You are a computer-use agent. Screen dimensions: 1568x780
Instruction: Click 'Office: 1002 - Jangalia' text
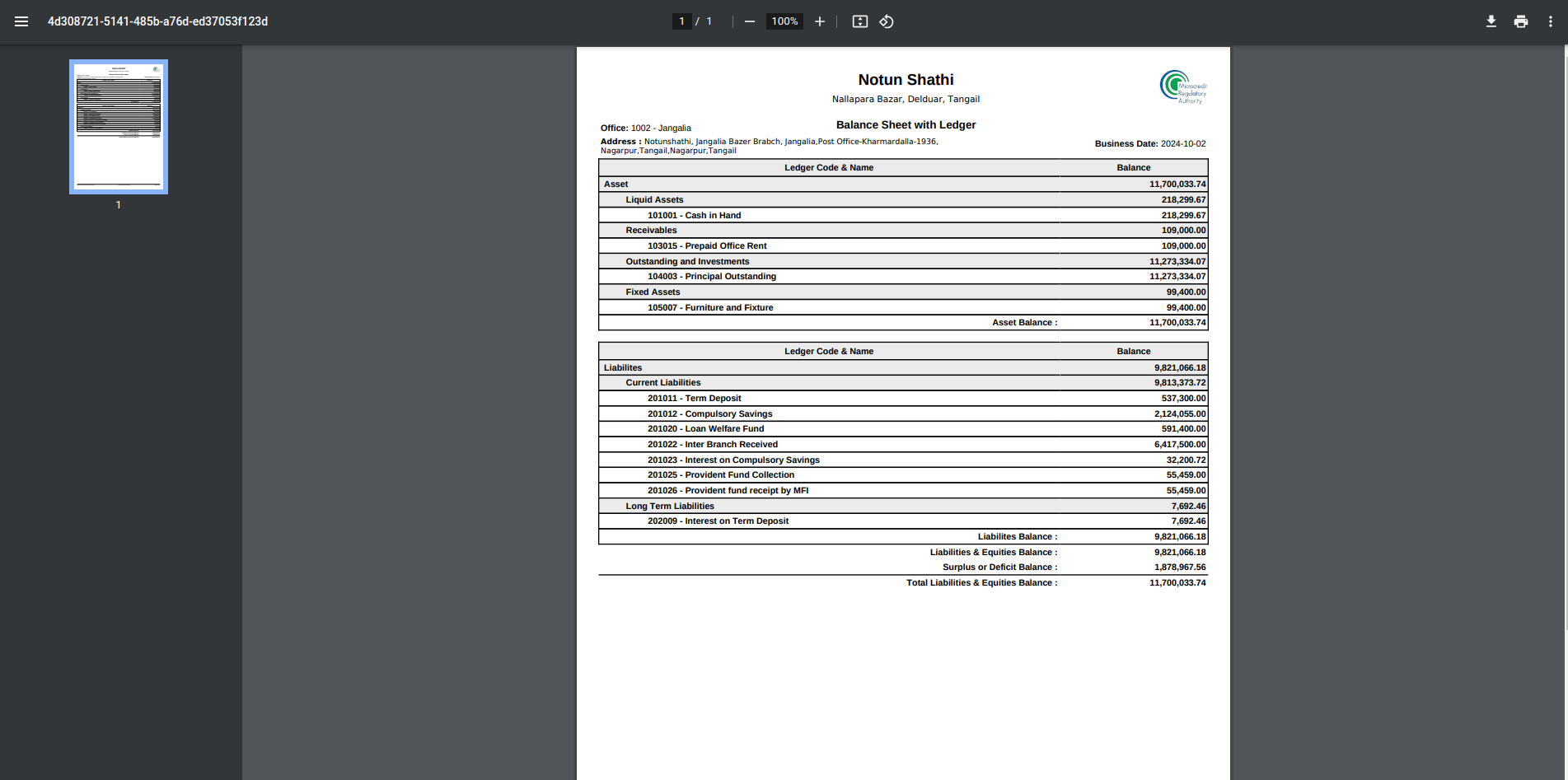click(x=646, y=128)
